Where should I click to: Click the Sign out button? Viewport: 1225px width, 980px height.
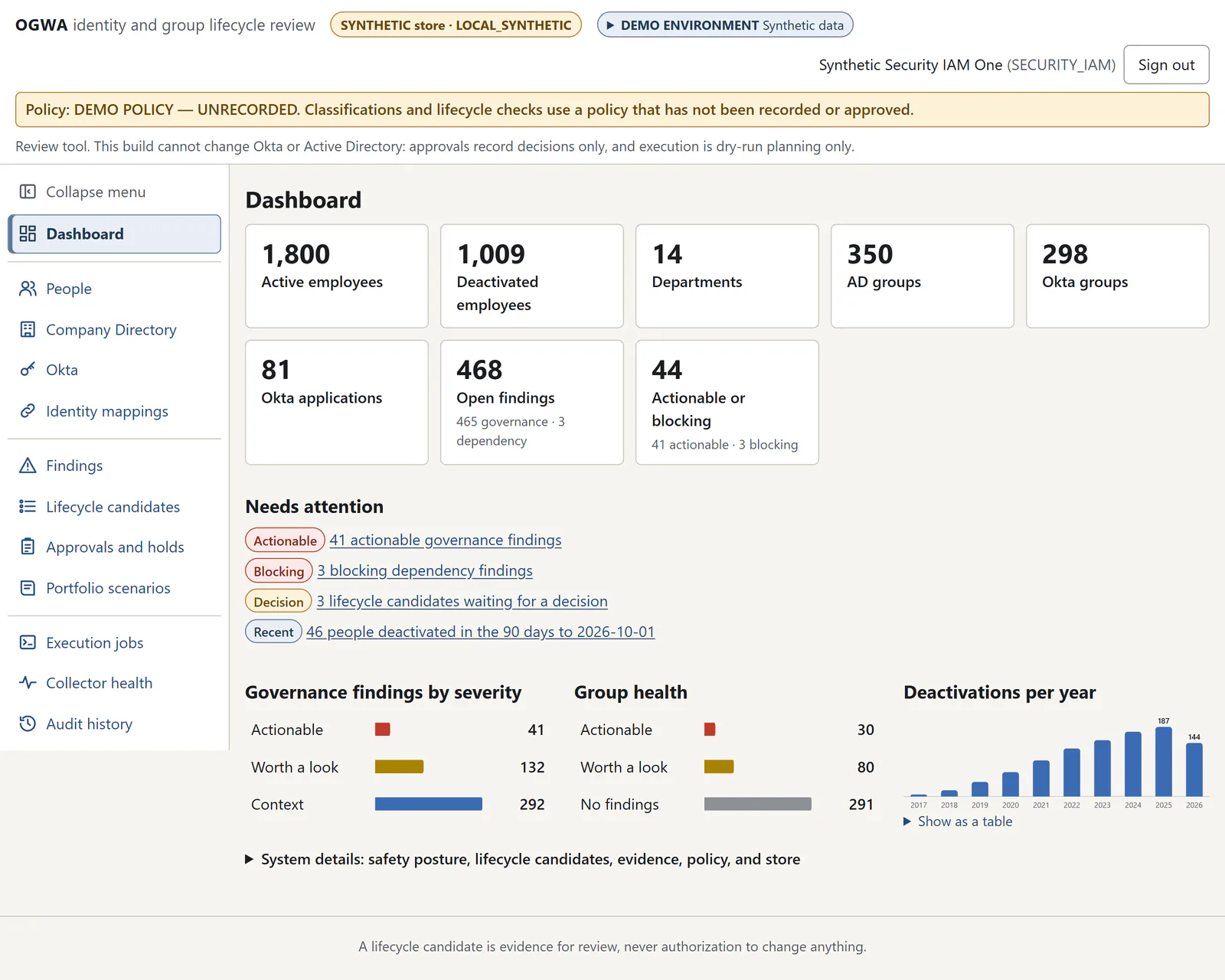1166,64
